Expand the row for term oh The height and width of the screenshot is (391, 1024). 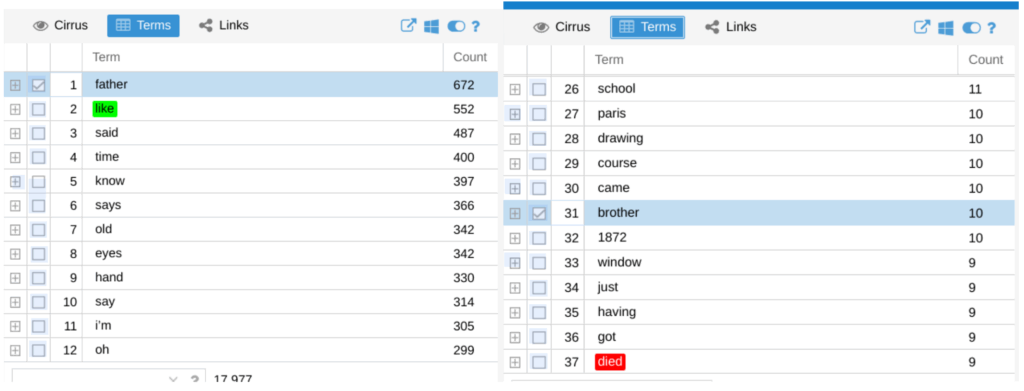[x=15, y=351]
